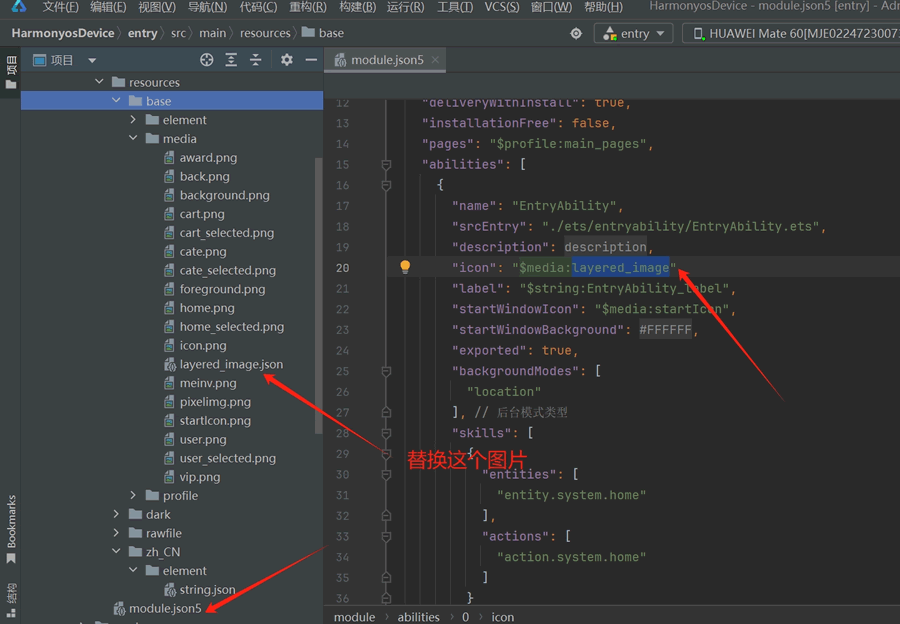The height and width of the screenshot is (624, 900).
Task: Click icon in editor bottom breadcrumb
Action: tap(503, 617)
